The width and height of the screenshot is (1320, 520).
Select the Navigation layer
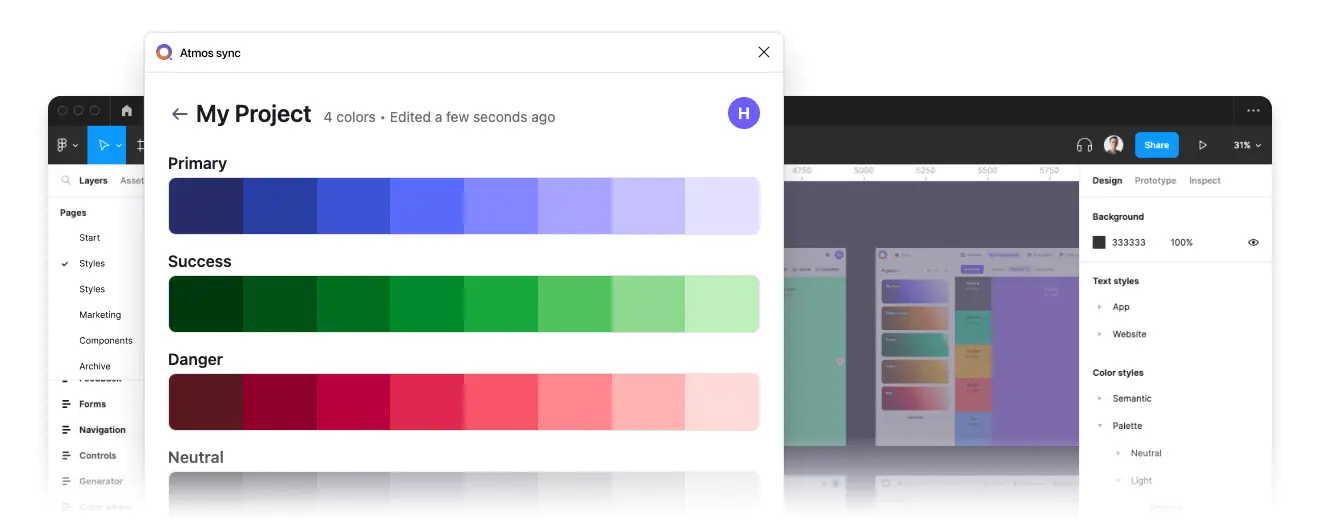coord(102,430)
